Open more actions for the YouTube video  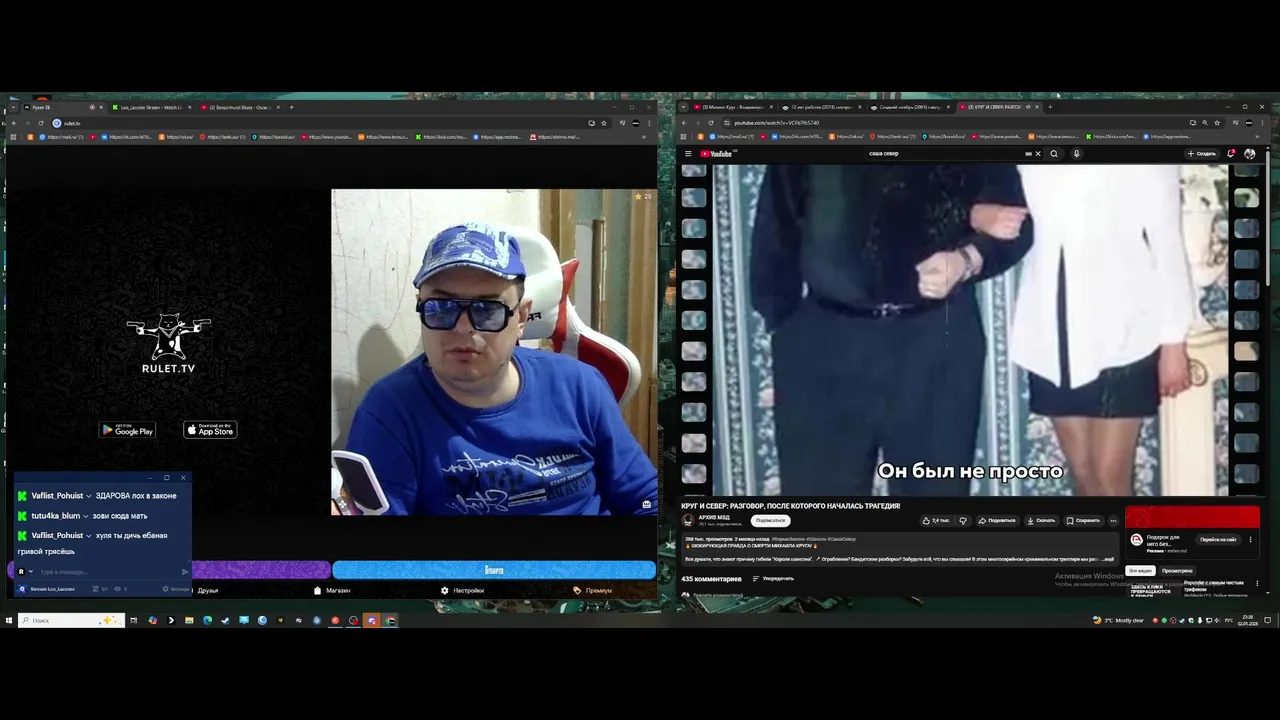coord(1113,520)
